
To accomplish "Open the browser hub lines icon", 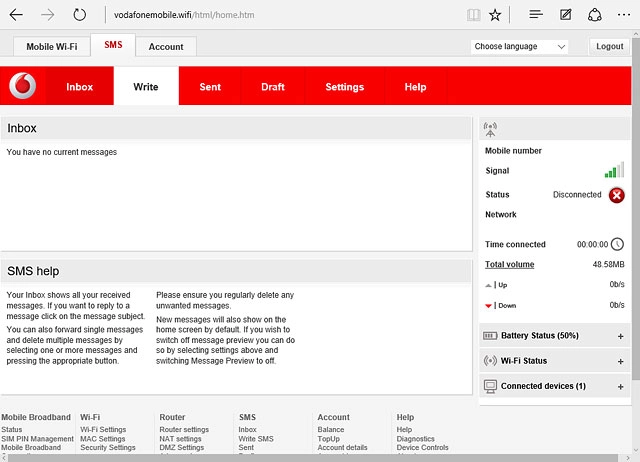I will click(536, 15).
